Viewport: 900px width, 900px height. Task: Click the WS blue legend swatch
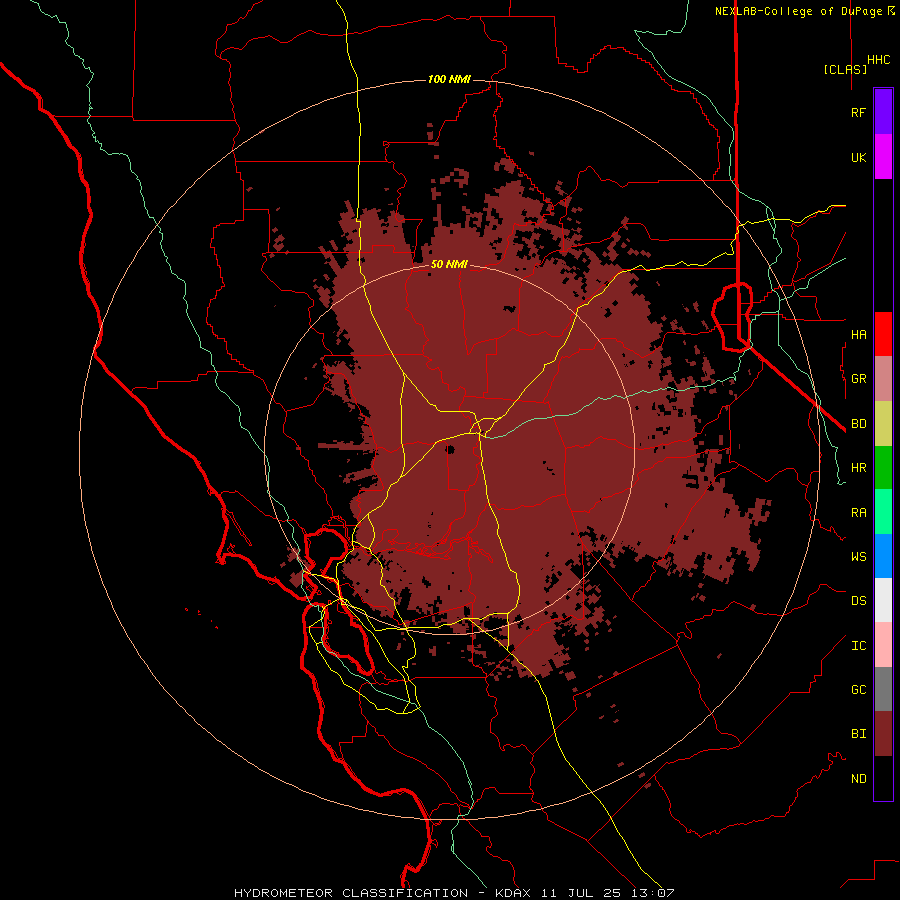tap(883, 556)
